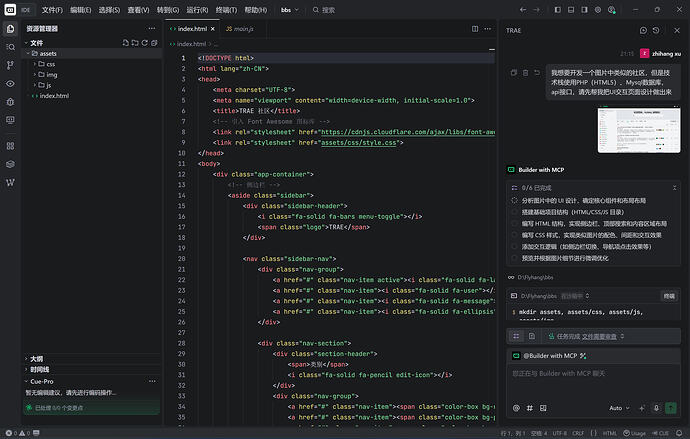The width and height of the screenshot is (690, 439).
Task: Create a new folder in the explorer
Action: coord(135,43)
